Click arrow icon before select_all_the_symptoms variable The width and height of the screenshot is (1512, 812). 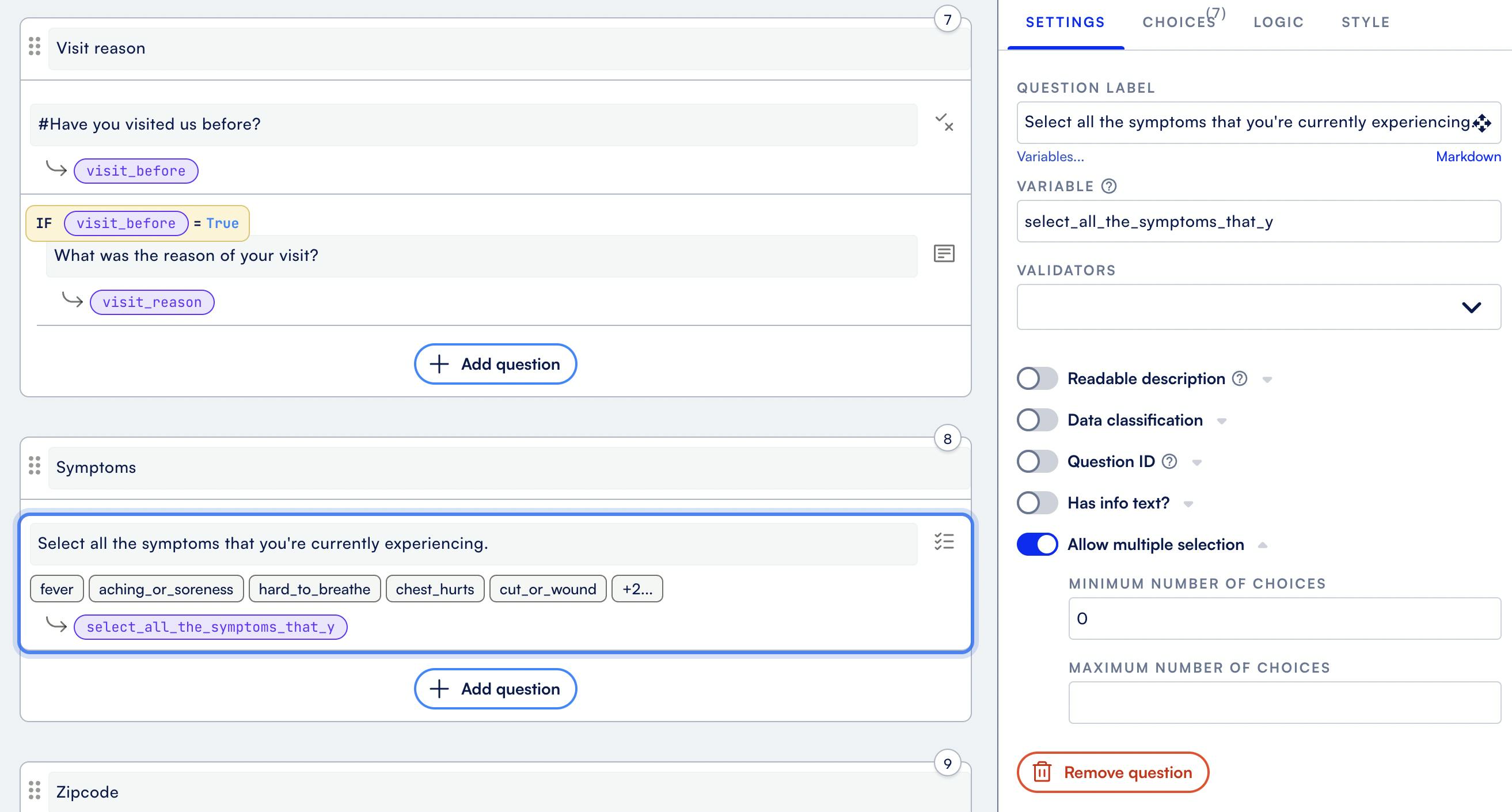[56, 624]
